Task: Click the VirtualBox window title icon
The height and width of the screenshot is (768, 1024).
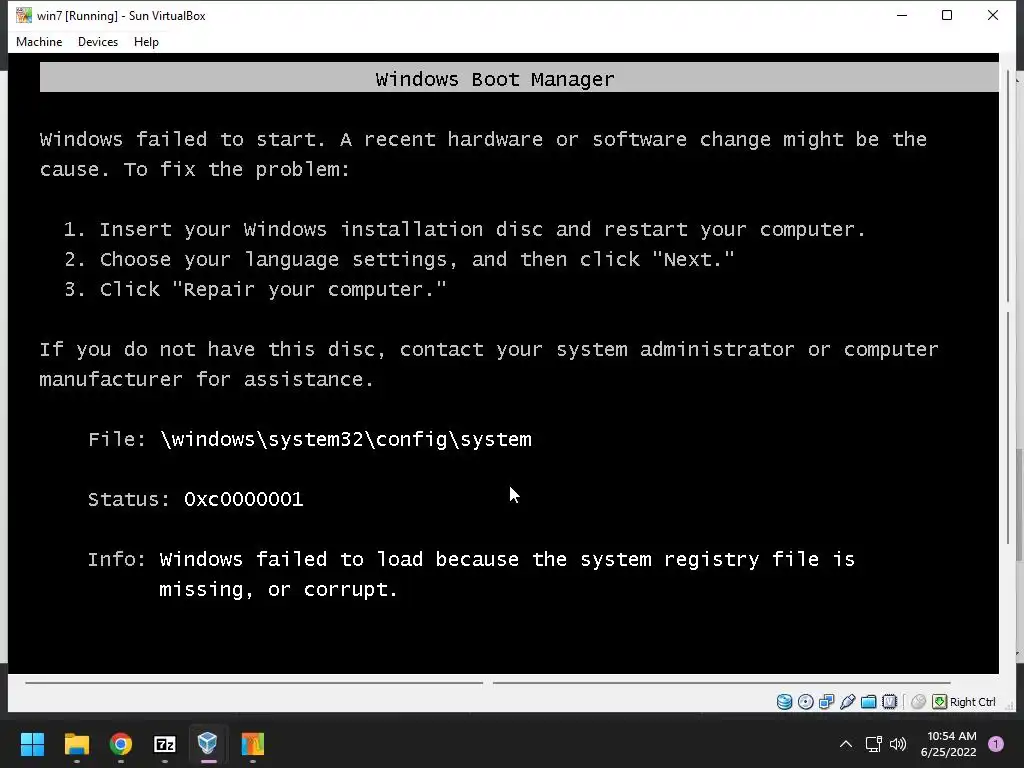Action: [x=24, y=15]
